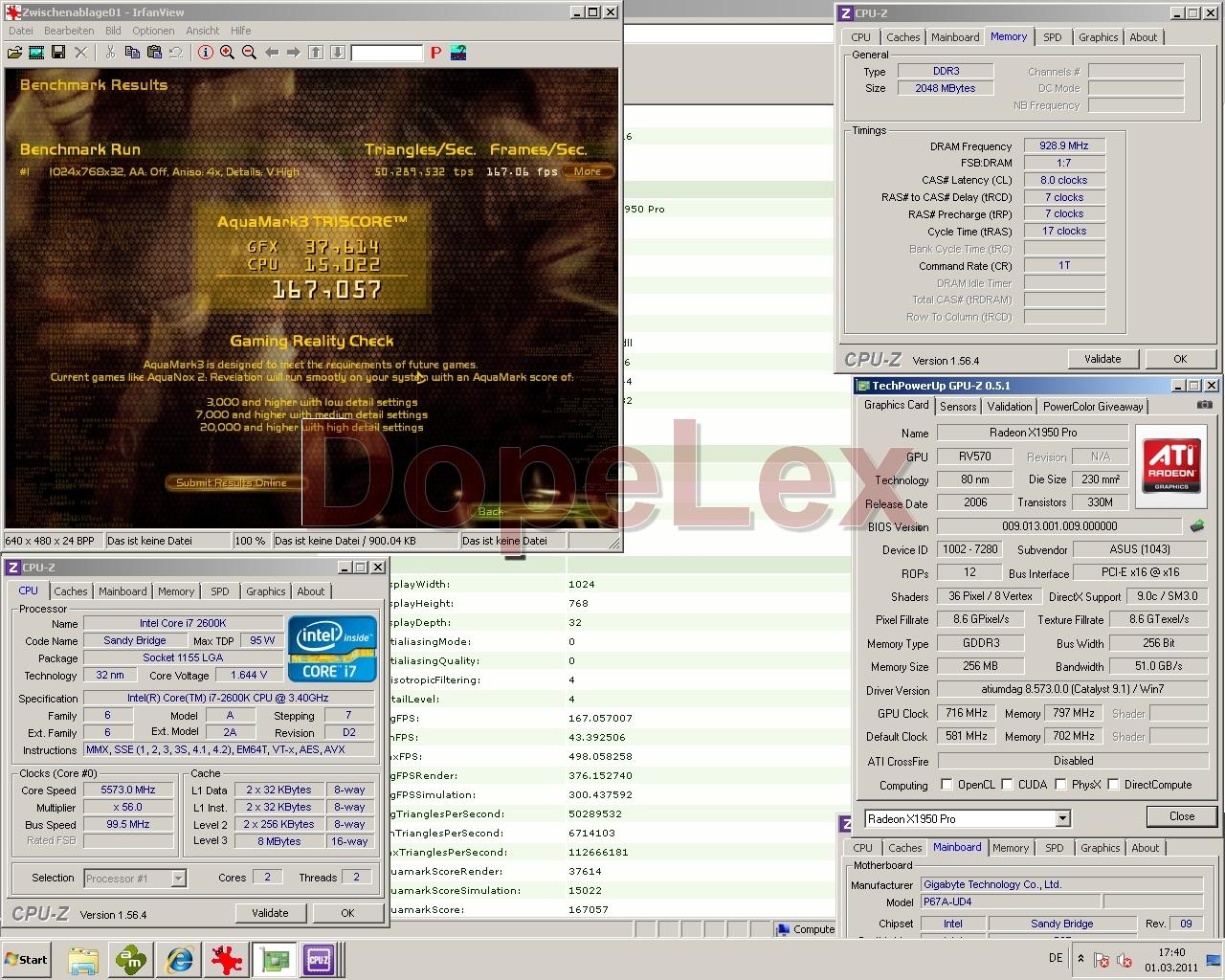Image resolution: width=1225 pixels, height=980 pixels.
Task: Open the PowerColor Giveaway tab in GPU-Z
Action: point(1093,406)
